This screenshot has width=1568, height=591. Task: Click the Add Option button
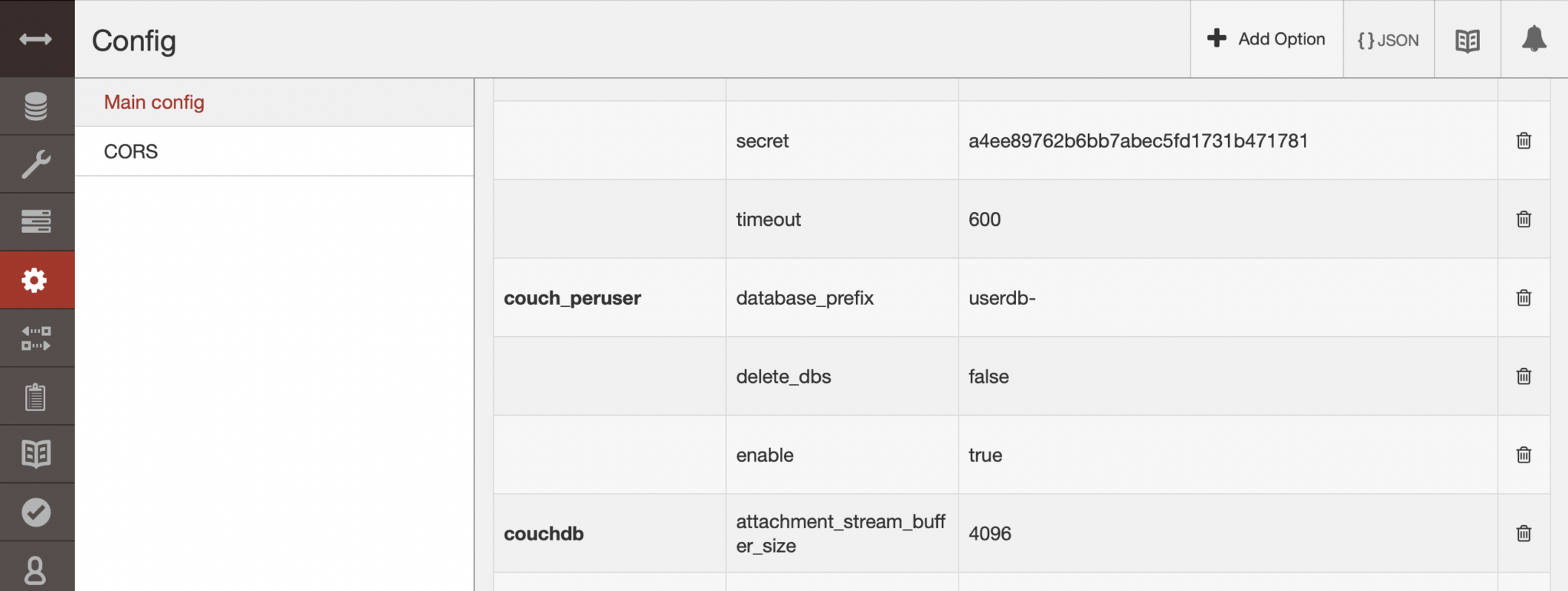(x=1266, y=38)
